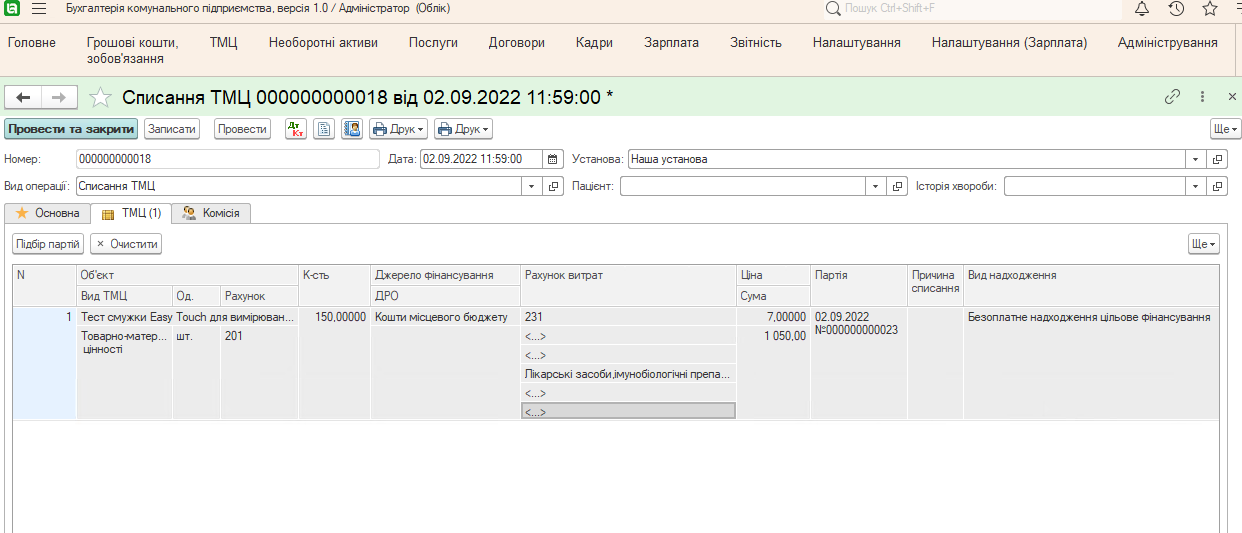Click into the Номер input field
The image size is (1242, 533).
tap(227, 159)
